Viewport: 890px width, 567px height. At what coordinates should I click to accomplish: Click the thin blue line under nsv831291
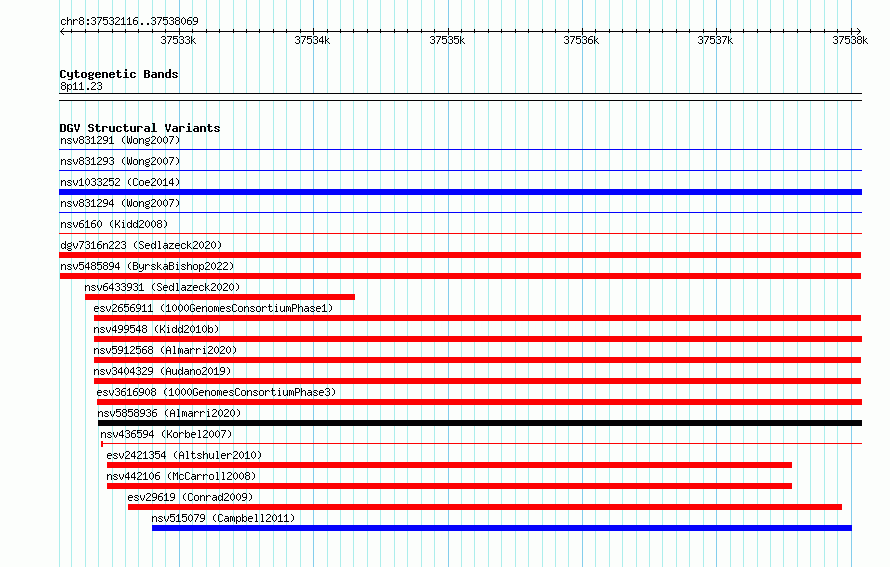click(460, 150)
